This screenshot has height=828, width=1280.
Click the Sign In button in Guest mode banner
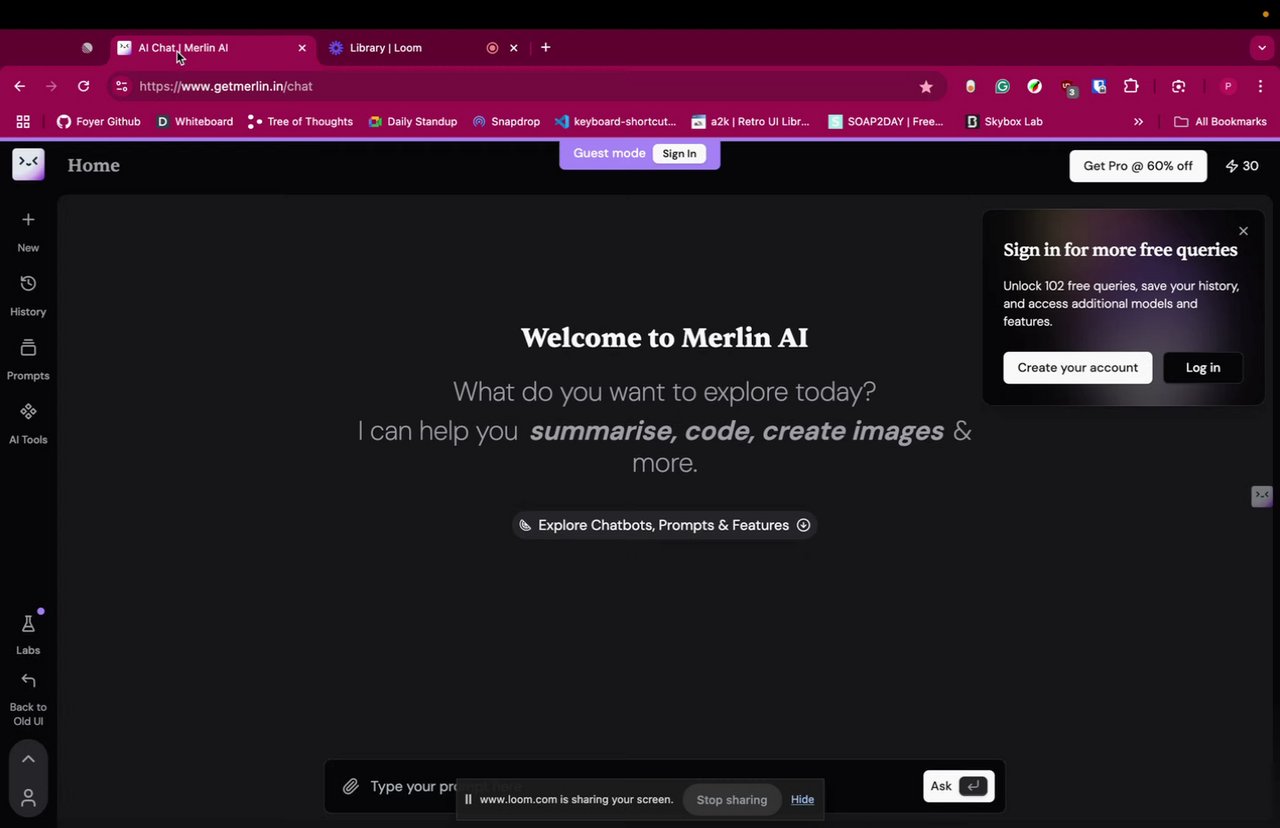pos(679,153)
